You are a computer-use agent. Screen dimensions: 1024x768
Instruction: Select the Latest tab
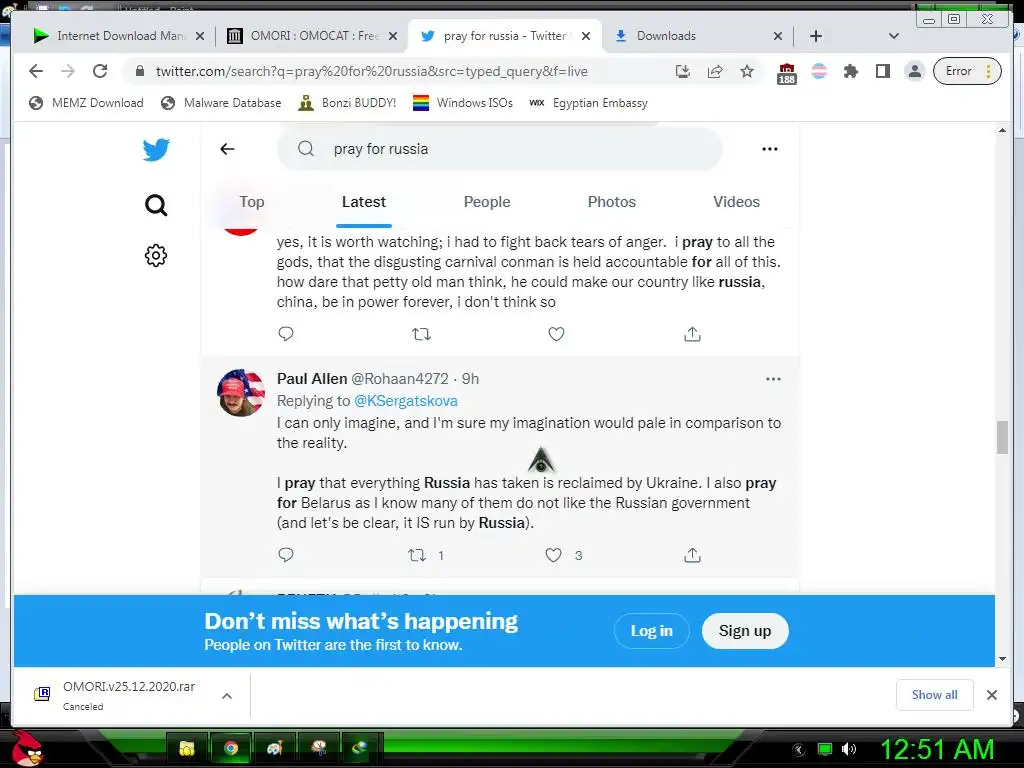point(364,202)
